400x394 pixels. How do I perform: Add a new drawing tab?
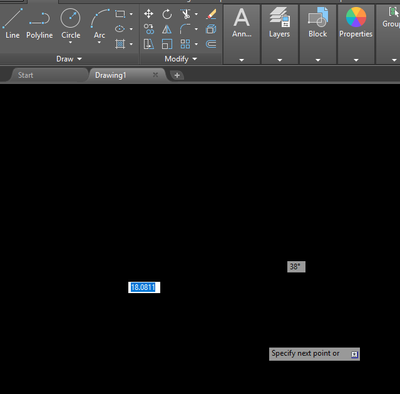coord(177,75)
